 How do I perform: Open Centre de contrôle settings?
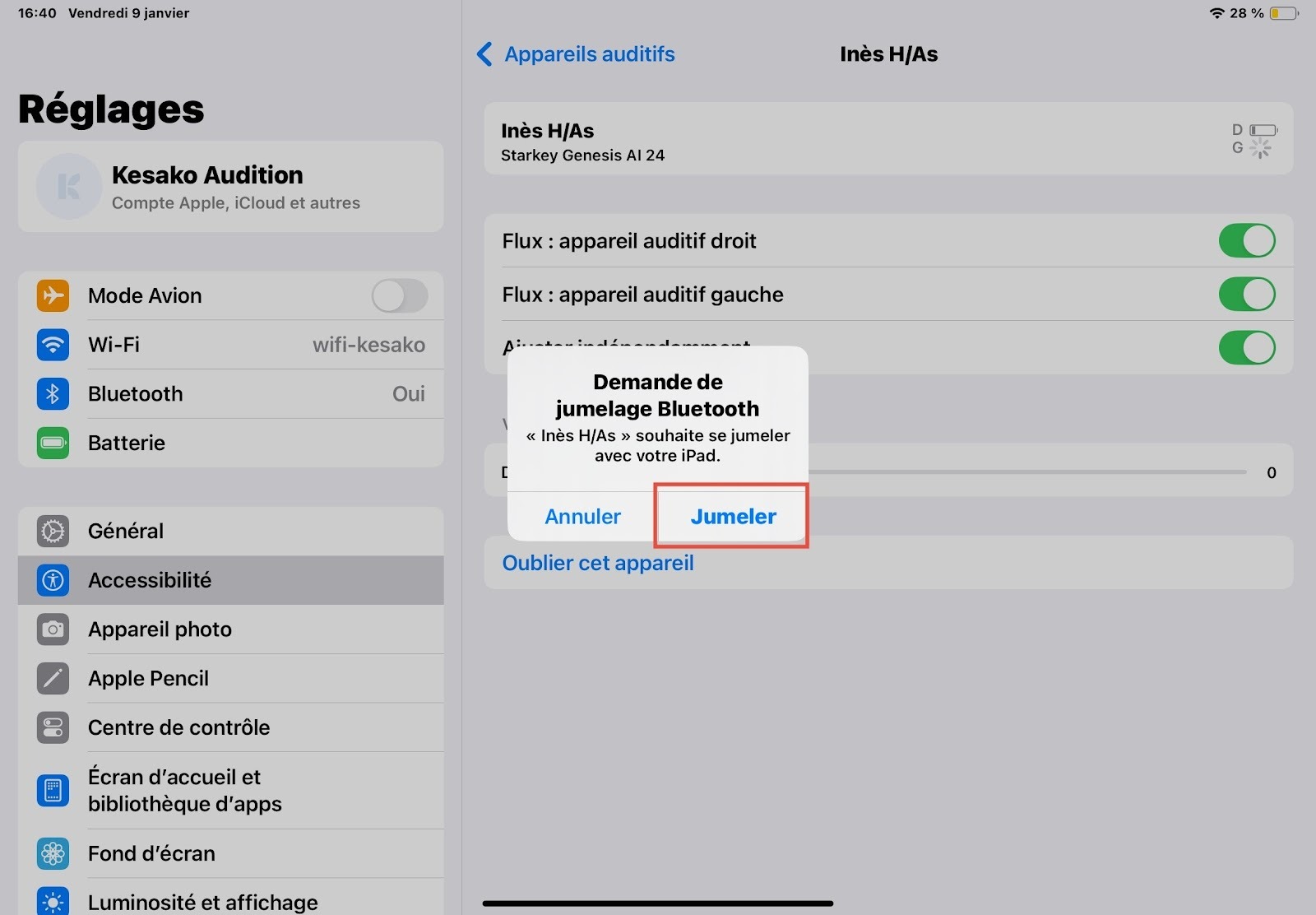click(231, 727)
